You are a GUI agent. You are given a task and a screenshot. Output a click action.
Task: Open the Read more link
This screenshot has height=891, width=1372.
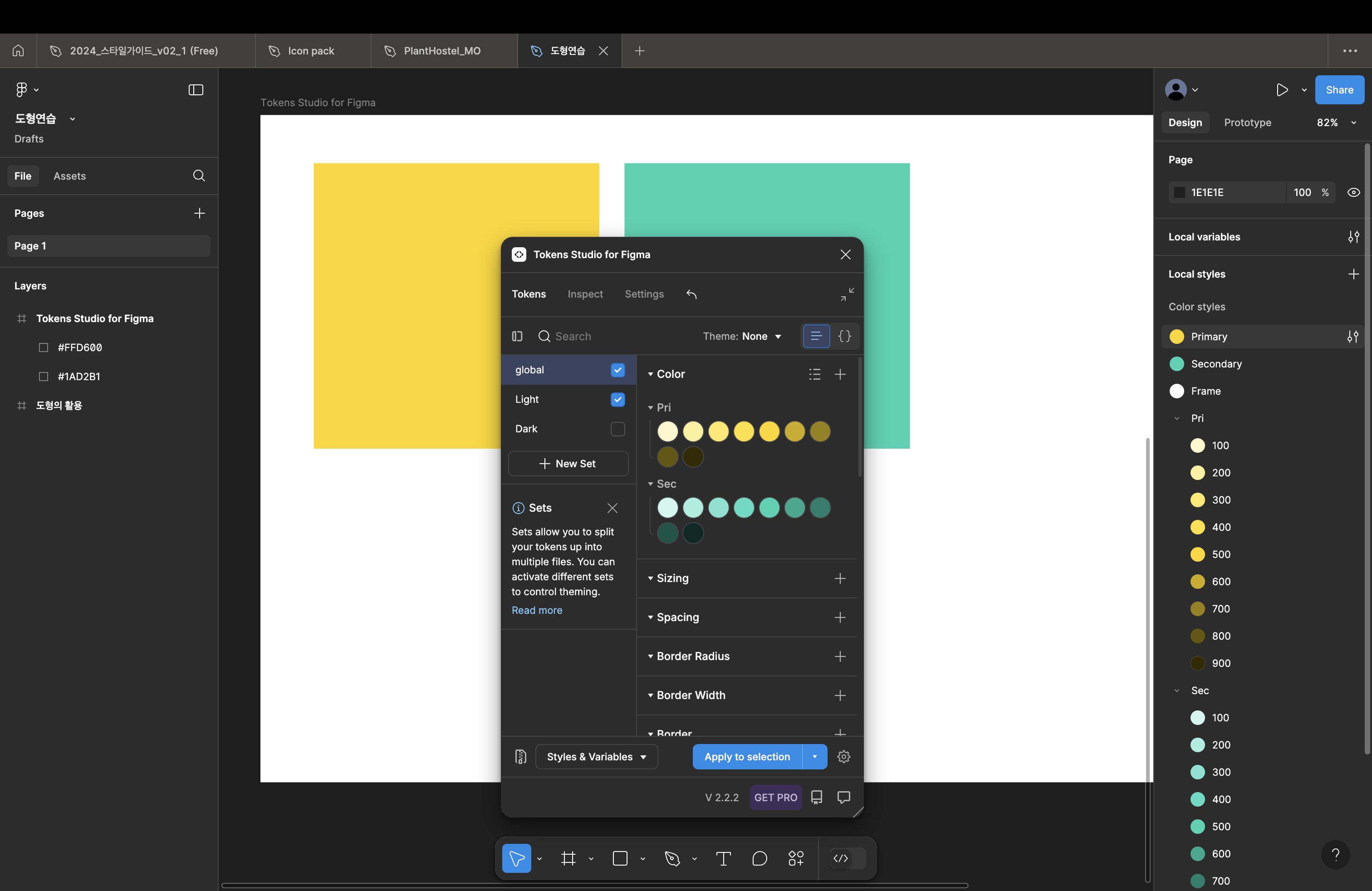click(x=537, y=610)
